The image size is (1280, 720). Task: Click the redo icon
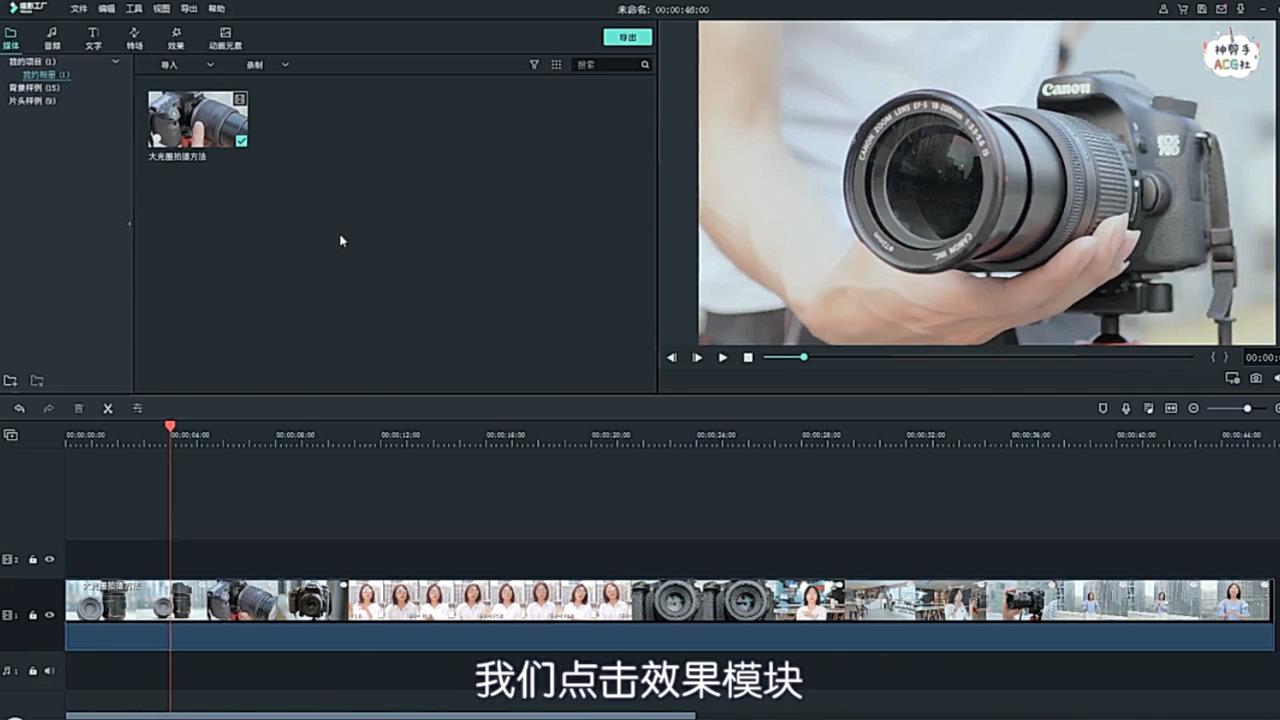pos(48,409)
